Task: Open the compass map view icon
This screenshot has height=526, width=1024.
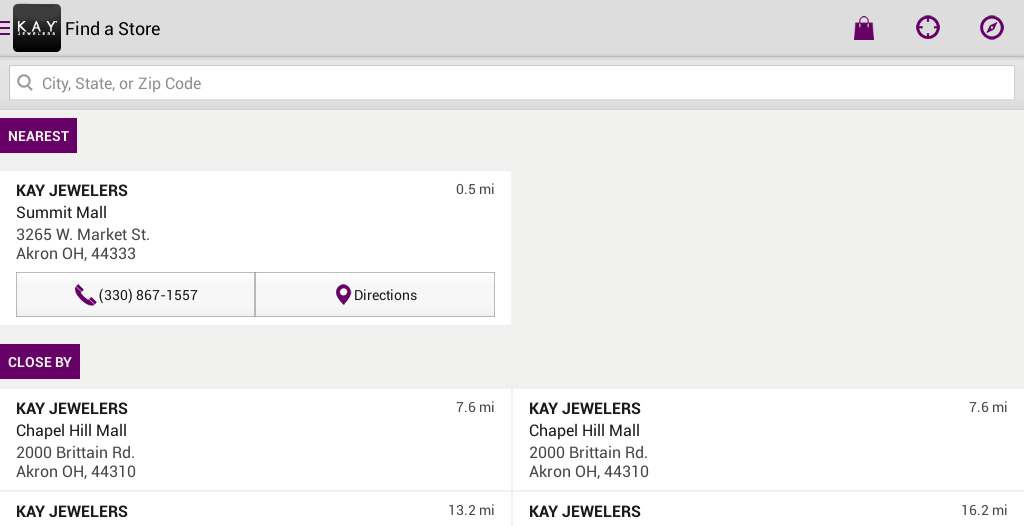Action: pos(991,28)
